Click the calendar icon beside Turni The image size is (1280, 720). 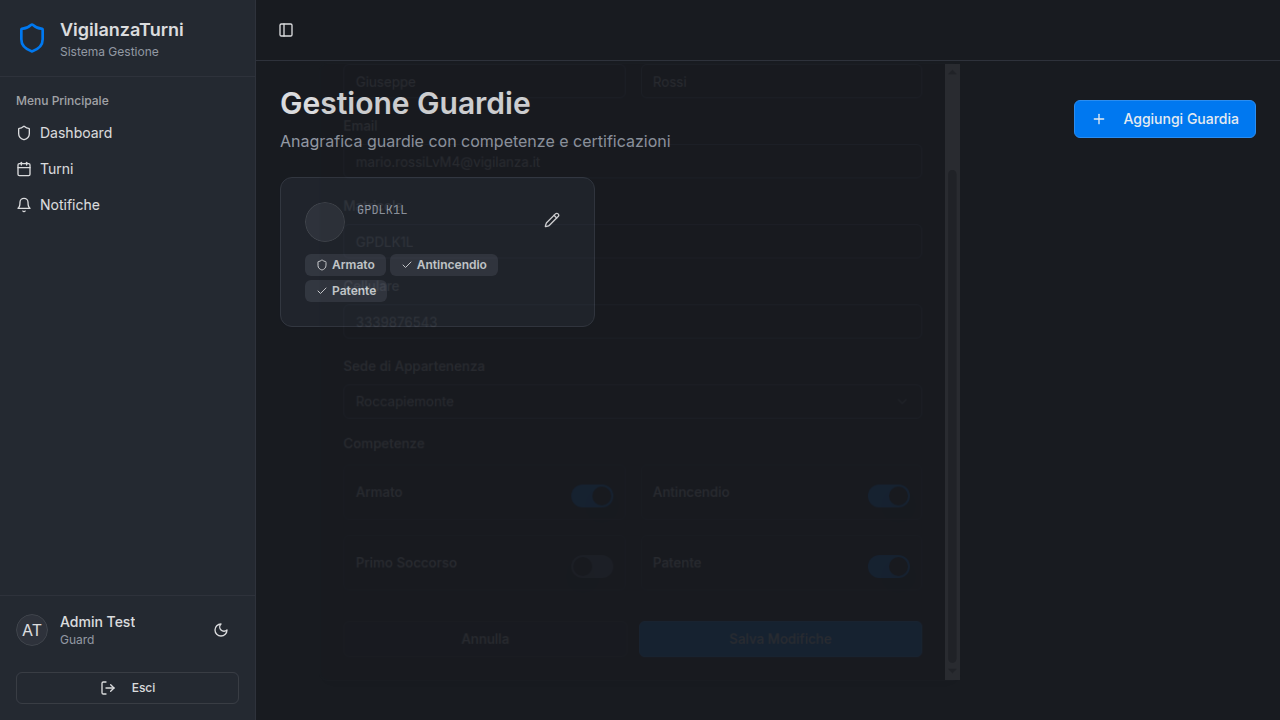(x=25, y=169)
